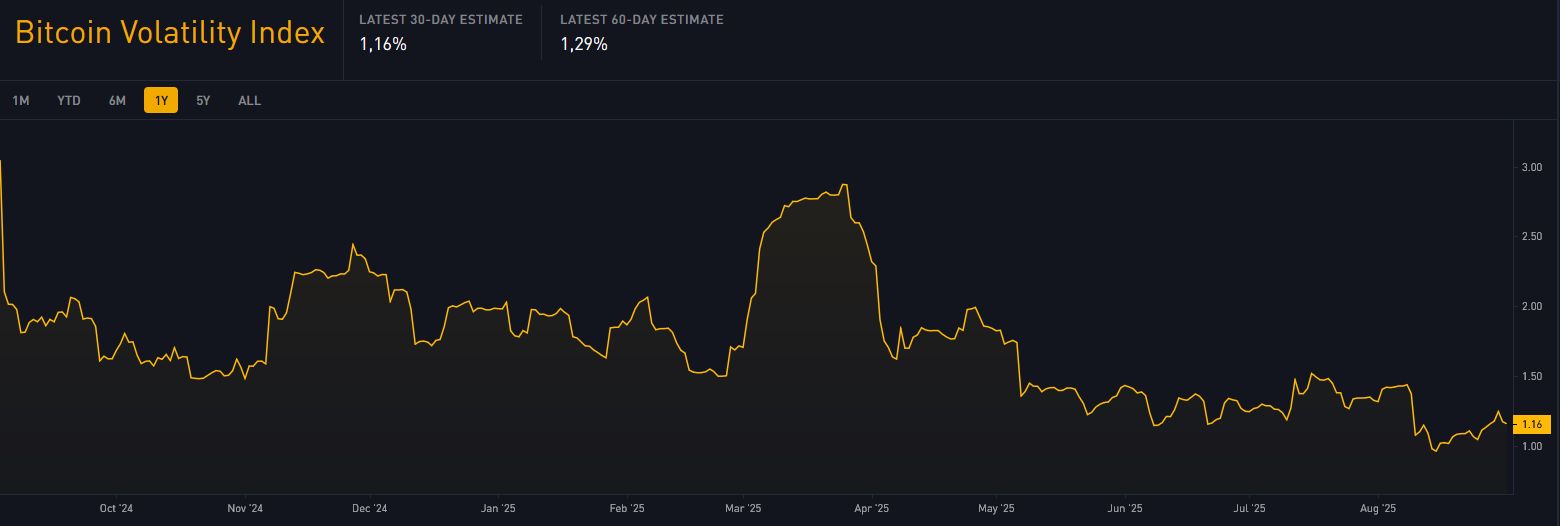Screen dimensions: 1560x526
Task: Click the 1.00 y-axis label
Action: (x=1532, y=447)
